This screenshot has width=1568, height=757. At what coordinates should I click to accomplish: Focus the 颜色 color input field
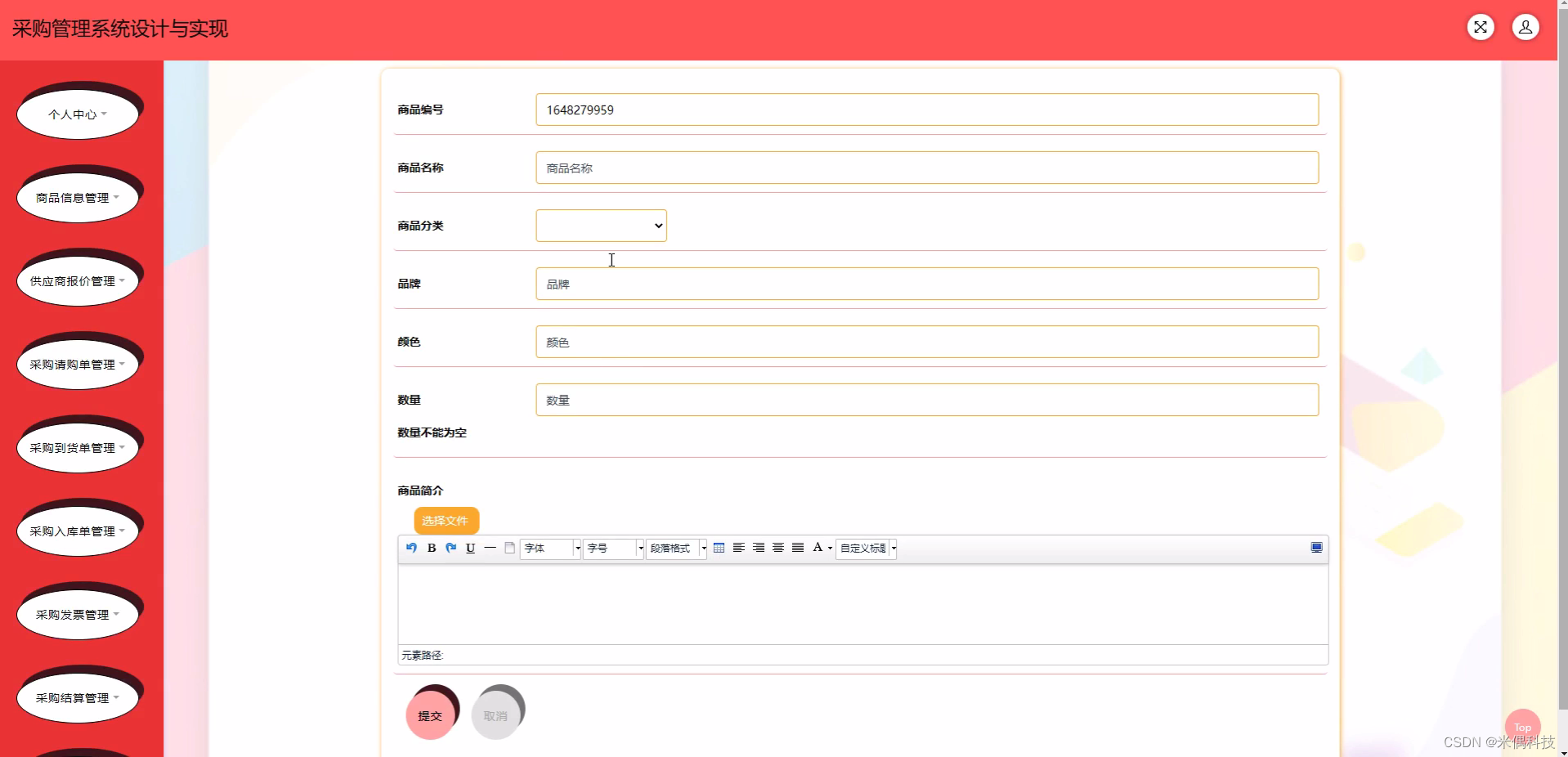point(927,342)
